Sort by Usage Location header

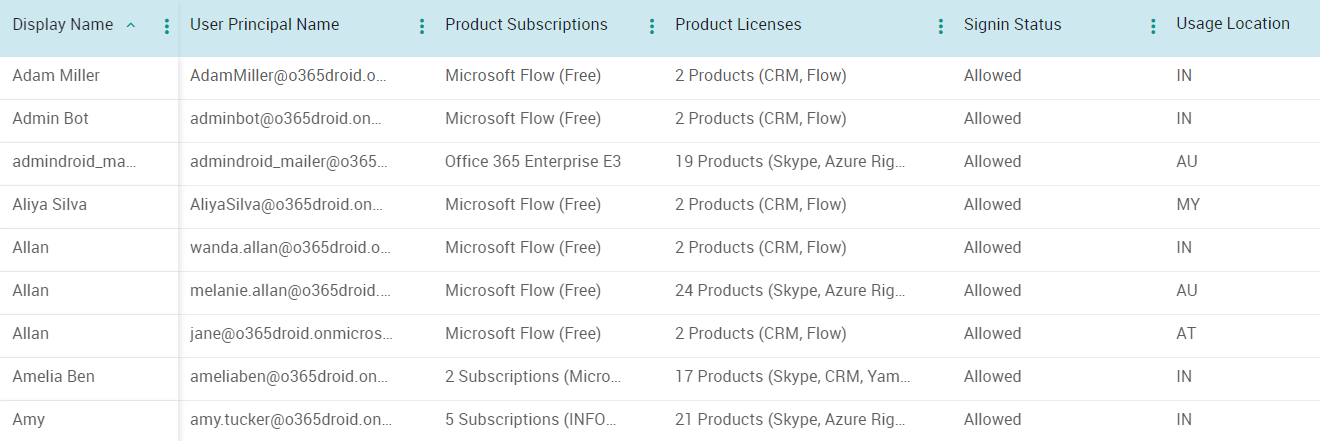point(1232,24)
